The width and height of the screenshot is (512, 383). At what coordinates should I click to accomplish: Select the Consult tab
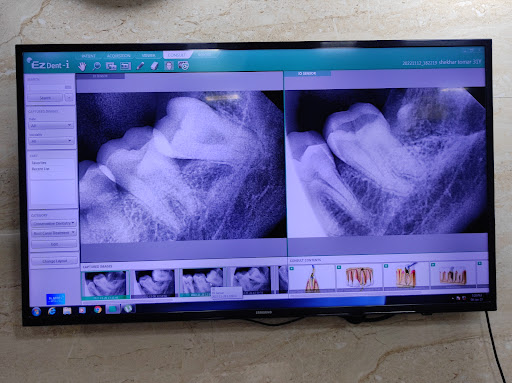[x=177, y=55]
